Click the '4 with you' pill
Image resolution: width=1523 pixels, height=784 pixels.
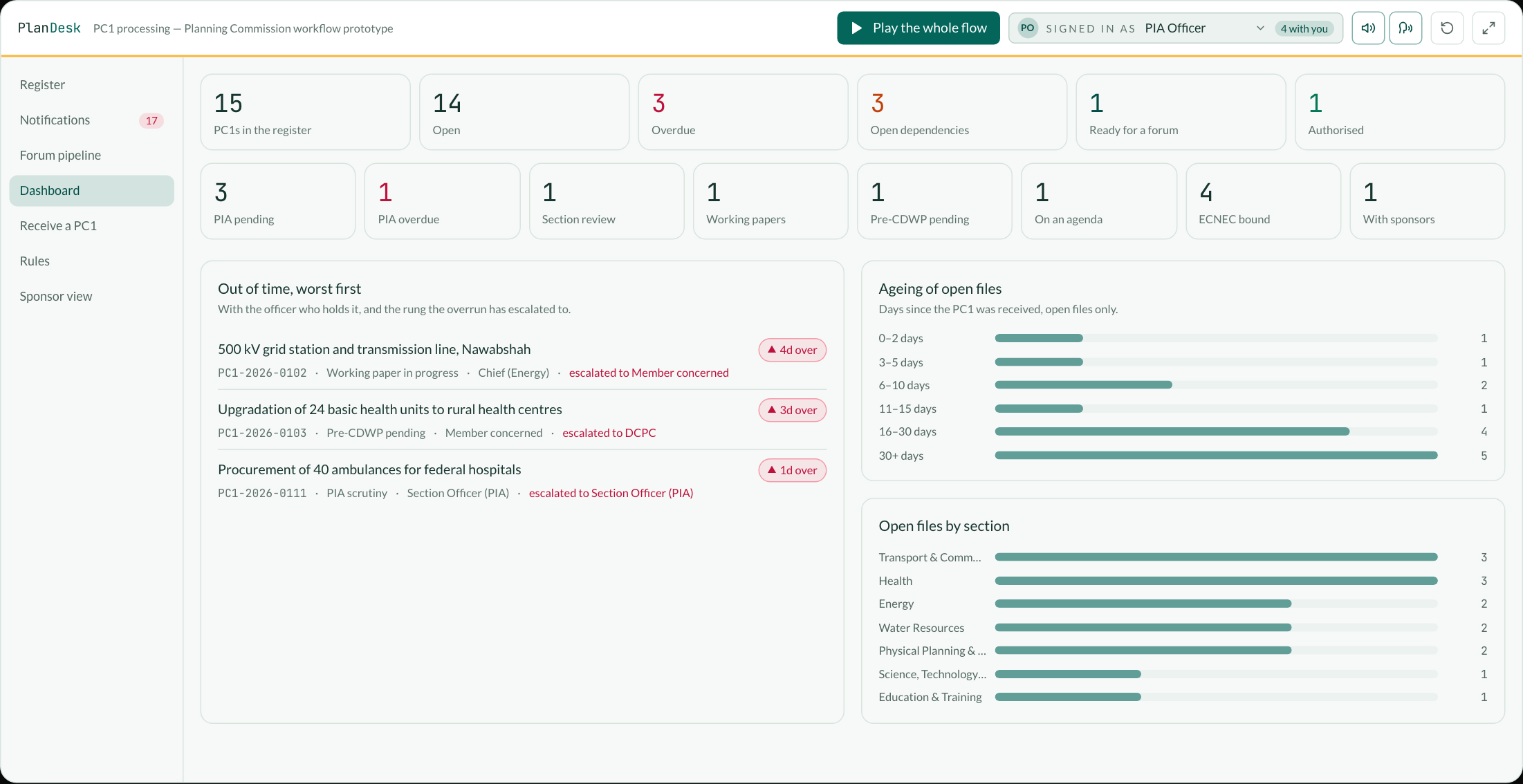click(x=1304, y=28)
